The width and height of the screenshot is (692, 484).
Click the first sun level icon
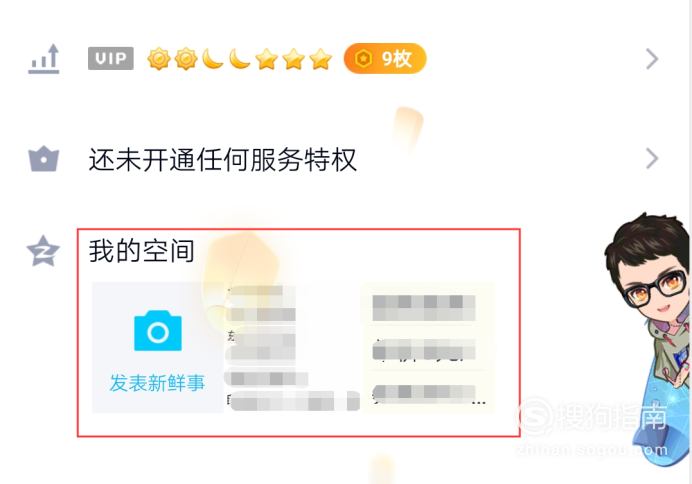pyautogui.click(x=159, y=59)
